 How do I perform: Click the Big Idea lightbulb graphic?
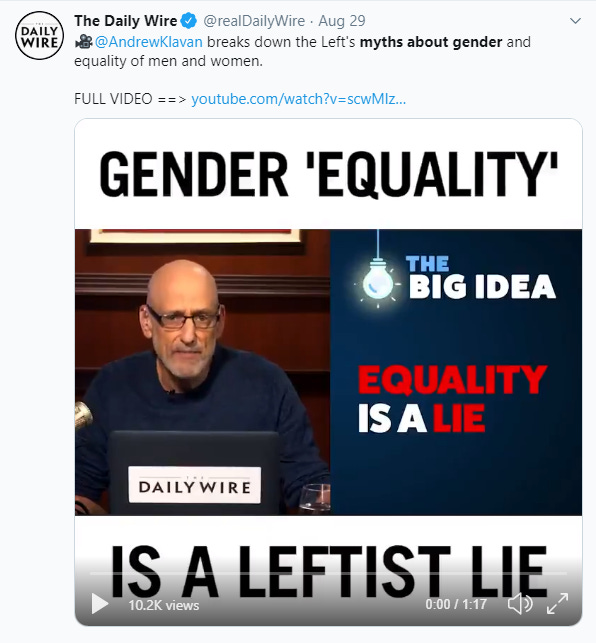[377, 281]
